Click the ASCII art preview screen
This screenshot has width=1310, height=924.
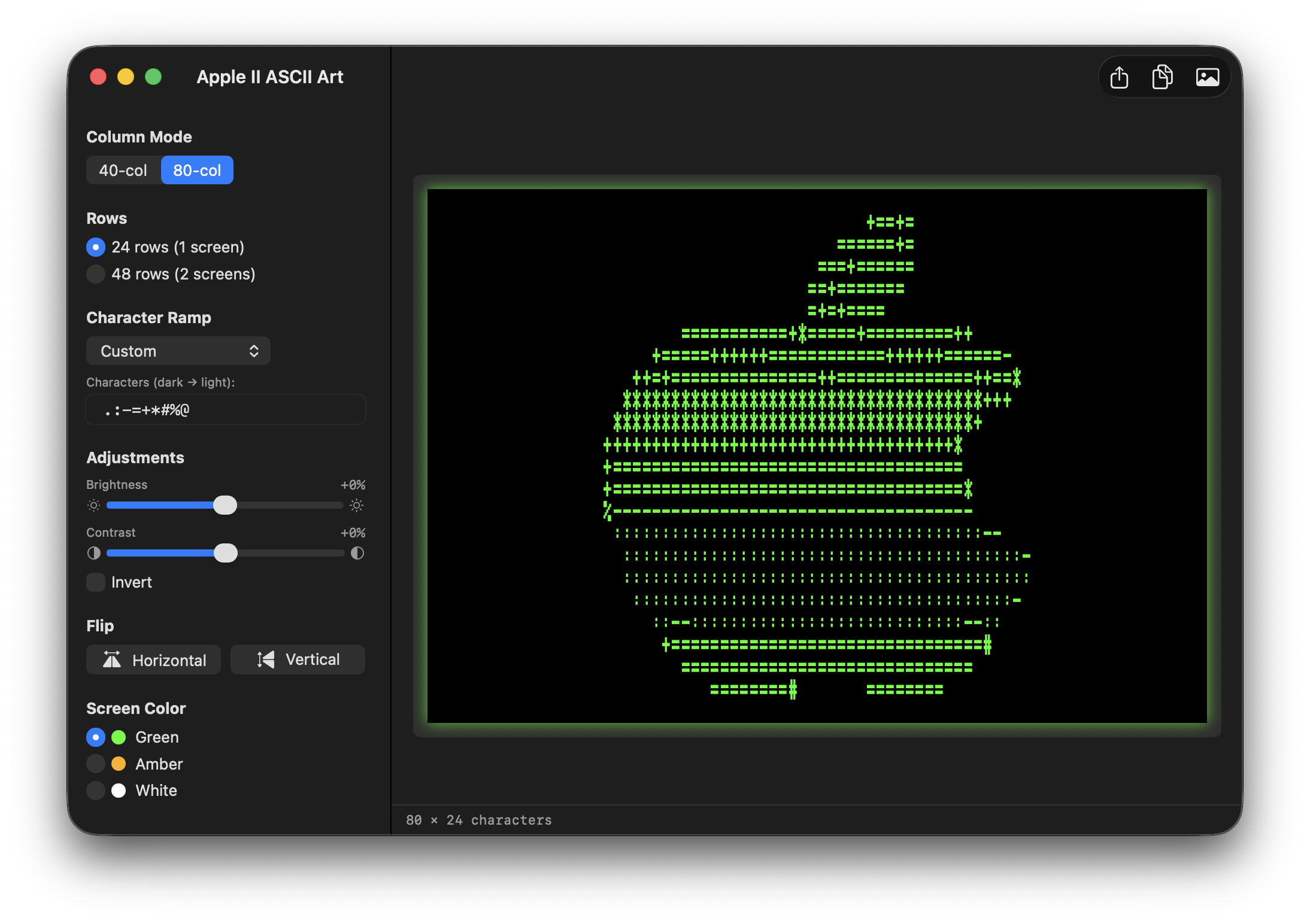(x=817, y=456)
